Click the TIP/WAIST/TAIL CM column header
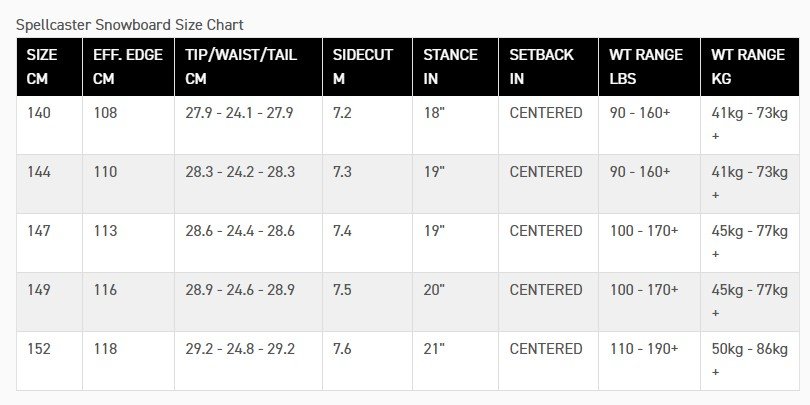 point(248,67)
